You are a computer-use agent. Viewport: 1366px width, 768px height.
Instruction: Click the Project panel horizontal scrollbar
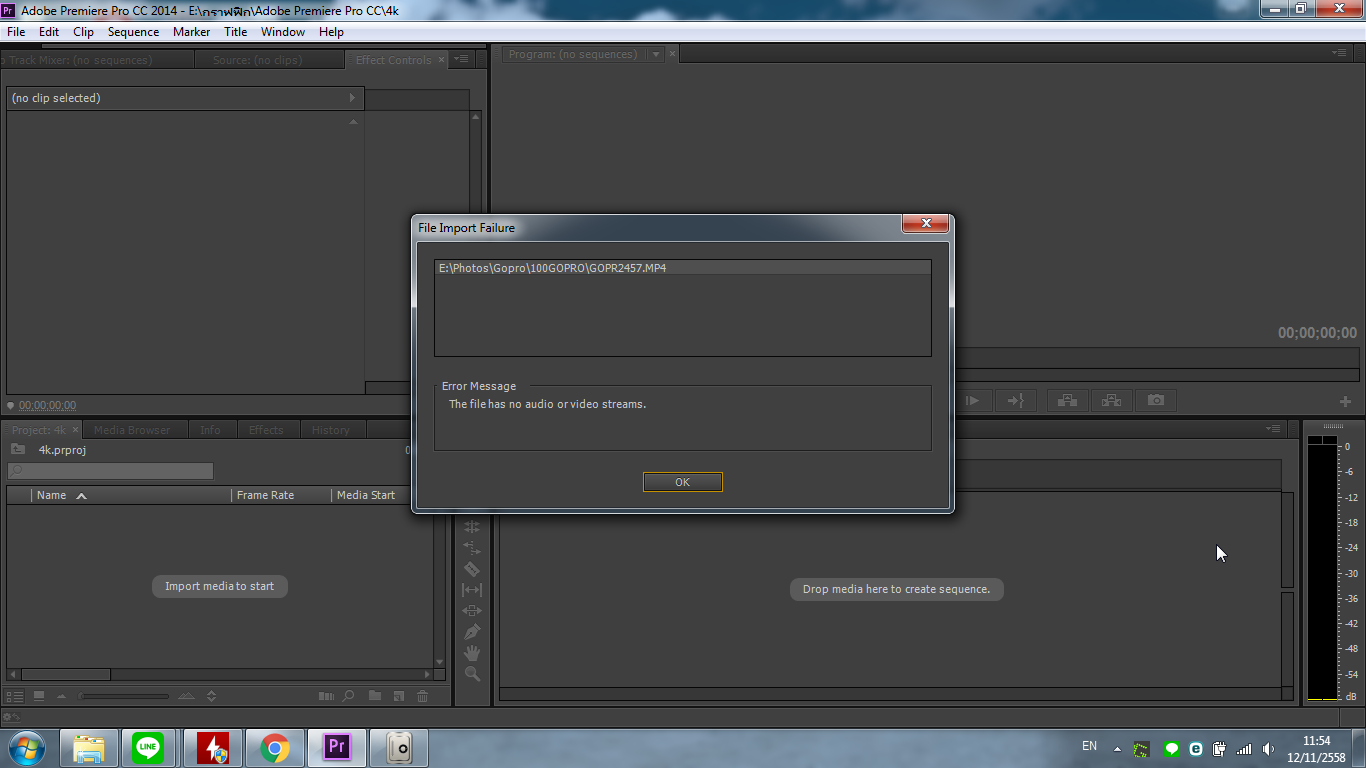coord(66,675)
